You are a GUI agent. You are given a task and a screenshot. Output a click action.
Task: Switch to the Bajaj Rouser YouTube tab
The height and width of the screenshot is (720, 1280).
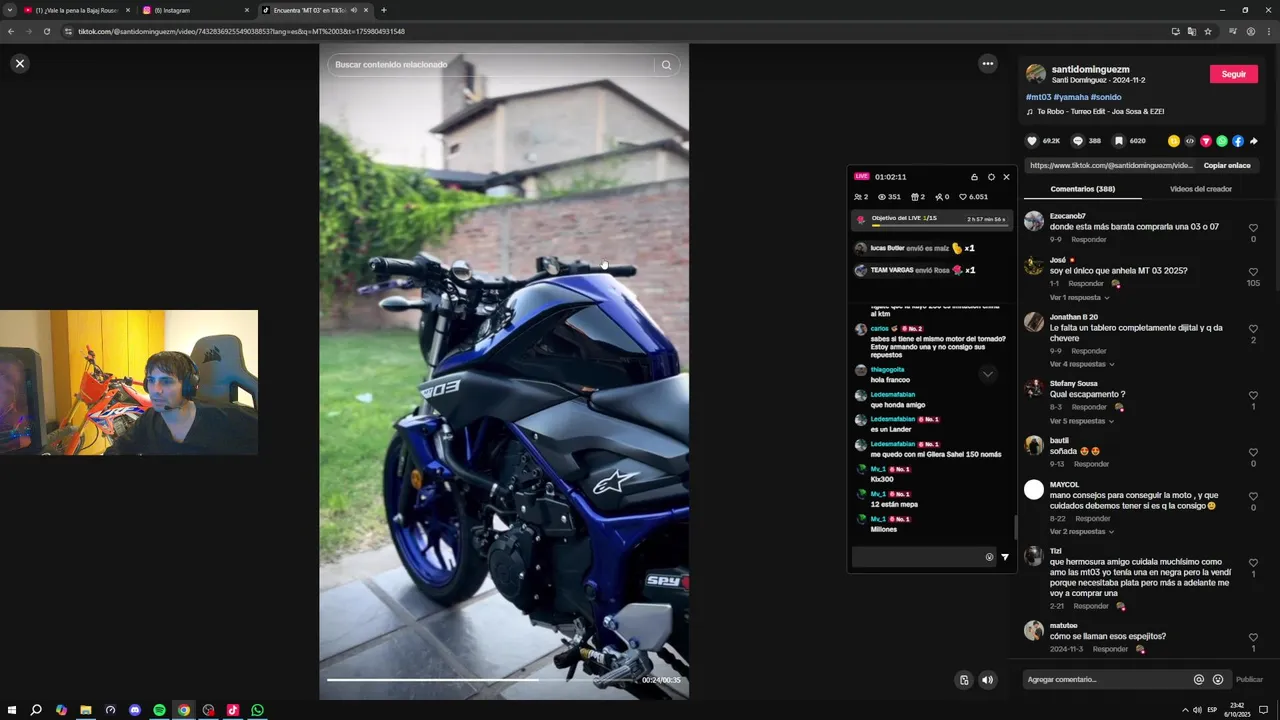[76, 10]
